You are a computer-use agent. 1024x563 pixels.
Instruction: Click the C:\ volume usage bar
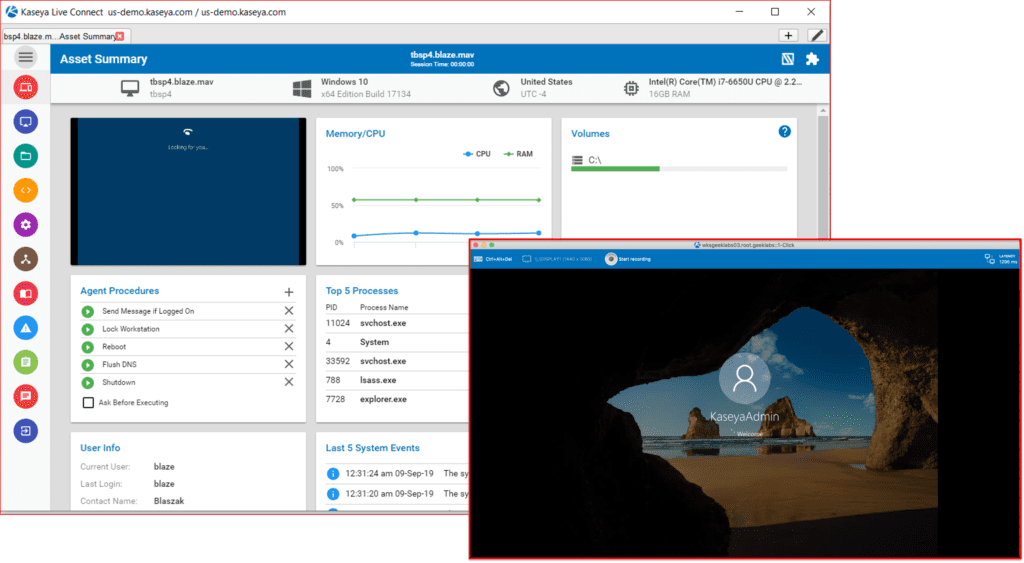tap(679, 169)
